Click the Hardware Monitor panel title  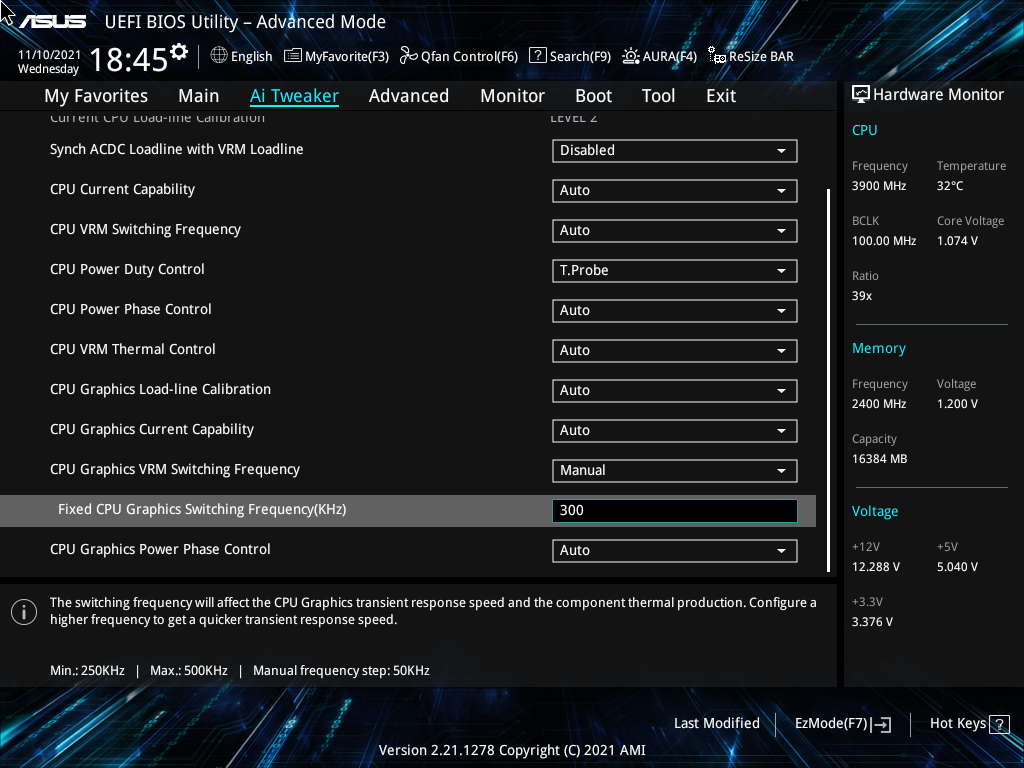[x=938, y=95]
